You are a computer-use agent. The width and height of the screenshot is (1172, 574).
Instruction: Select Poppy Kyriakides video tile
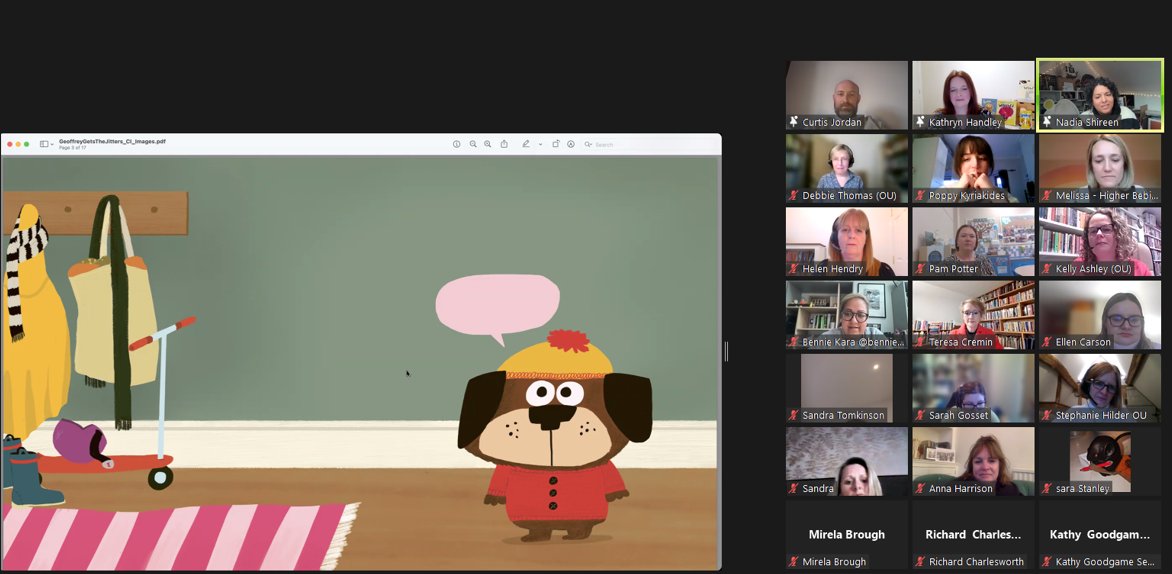coord(973,168)
